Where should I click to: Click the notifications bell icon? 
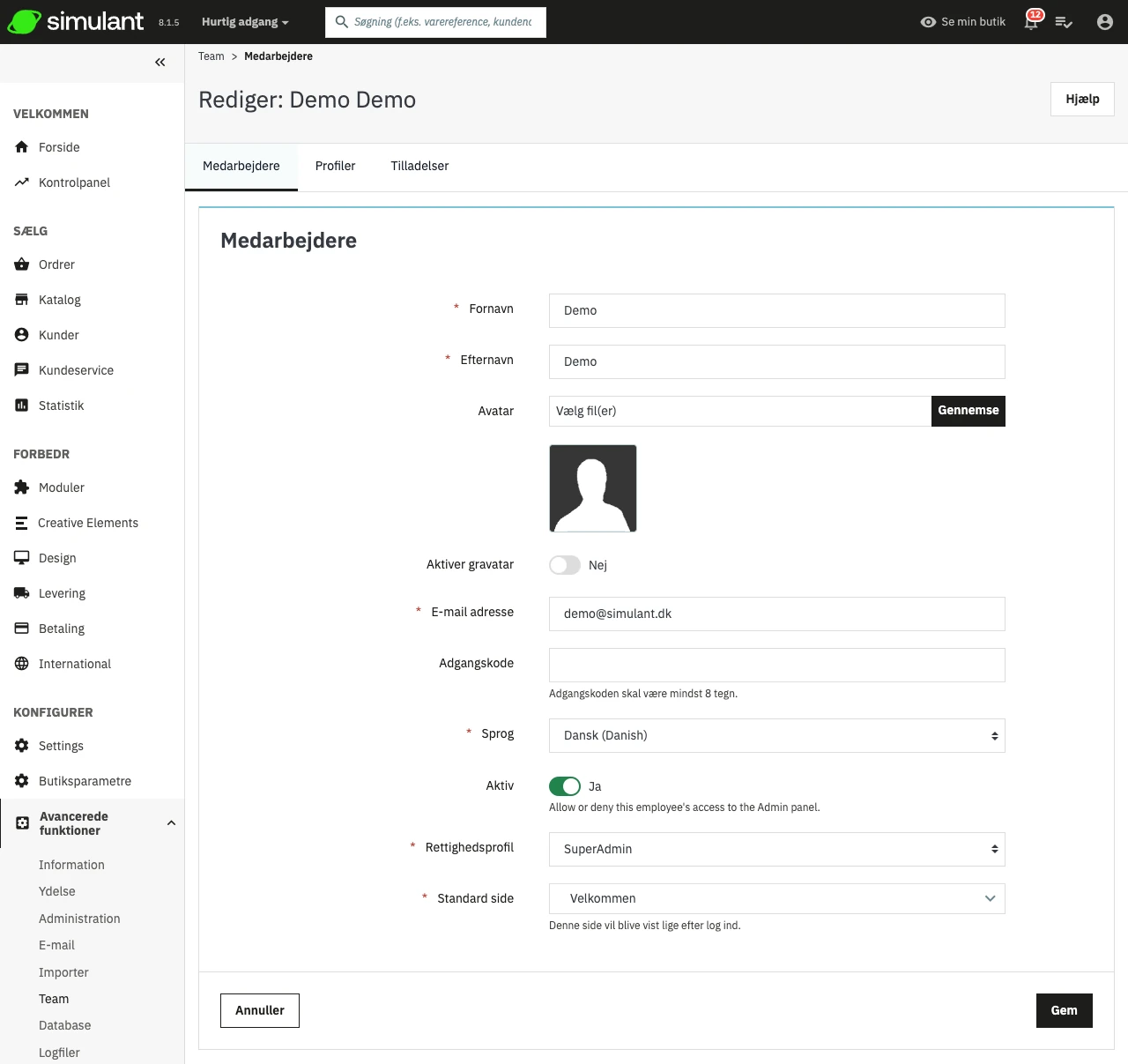[1031, 22]
